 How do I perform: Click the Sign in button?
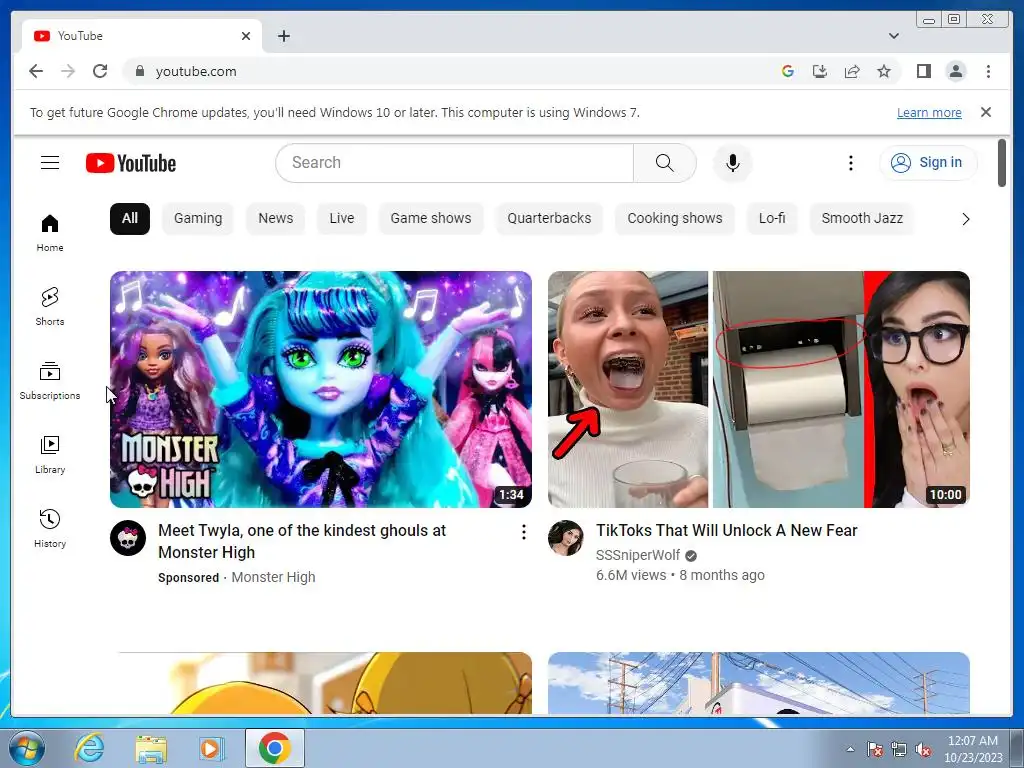pos(928,163)
